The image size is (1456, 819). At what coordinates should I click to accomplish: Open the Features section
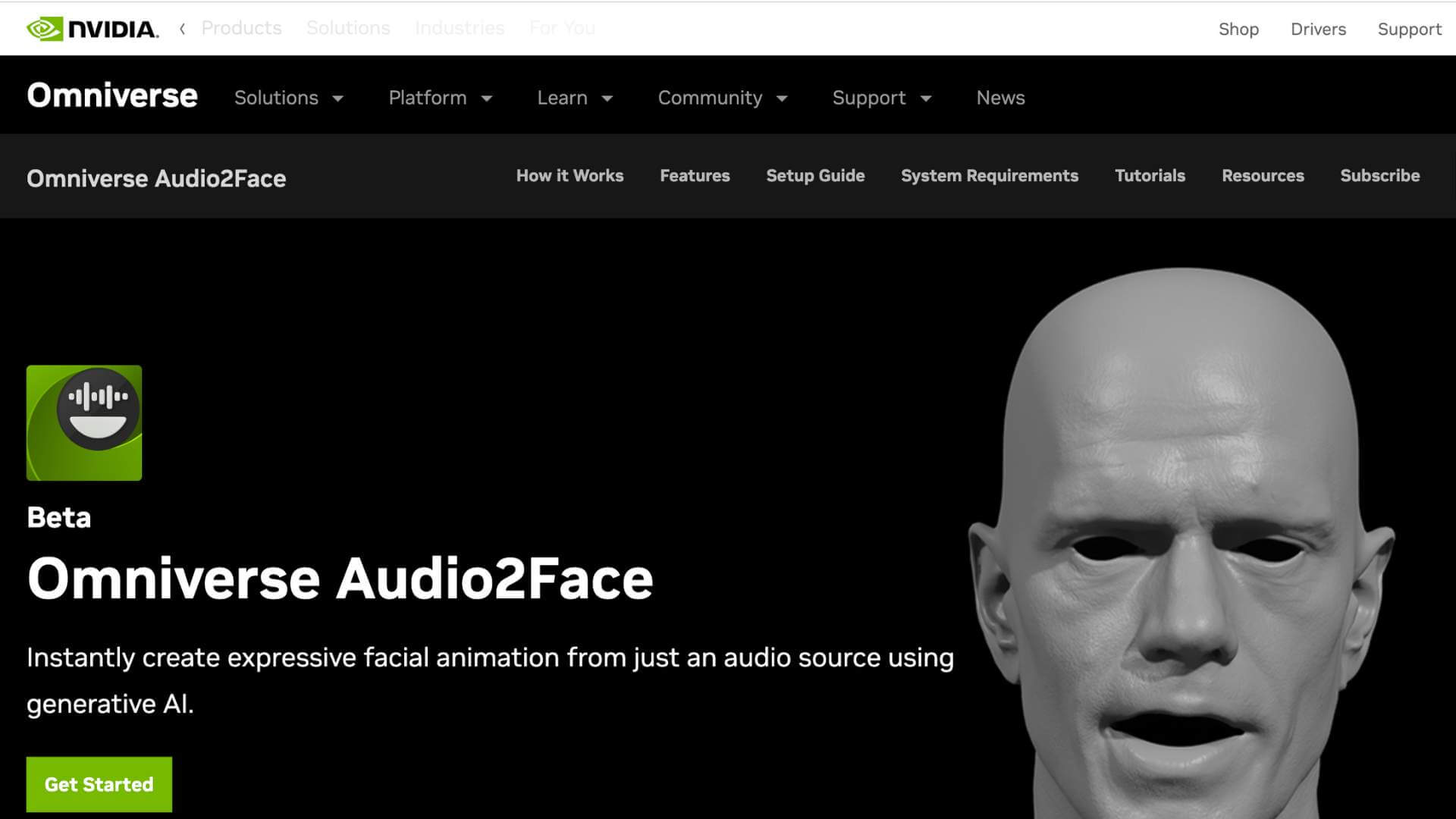695,176
